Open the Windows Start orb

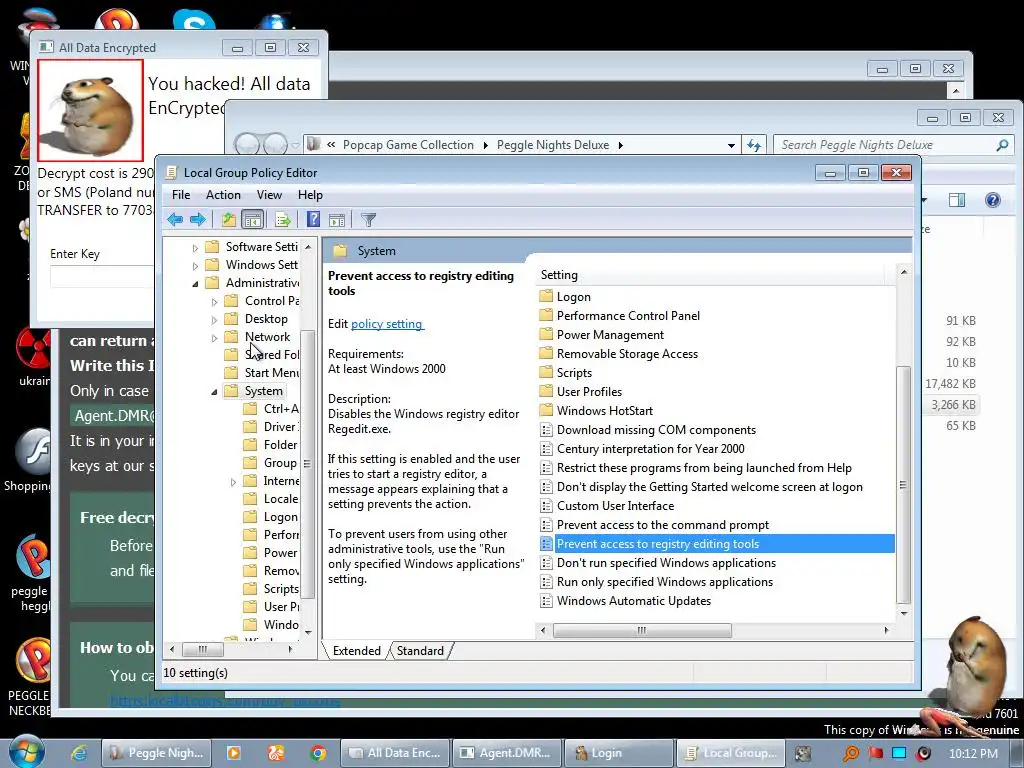click(x=27, y=752)
